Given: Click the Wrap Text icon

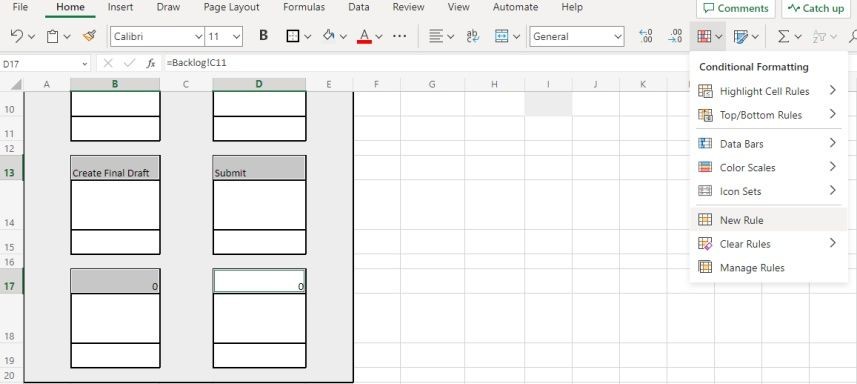Looking at the screenshot, I should (x=472, y=36).
